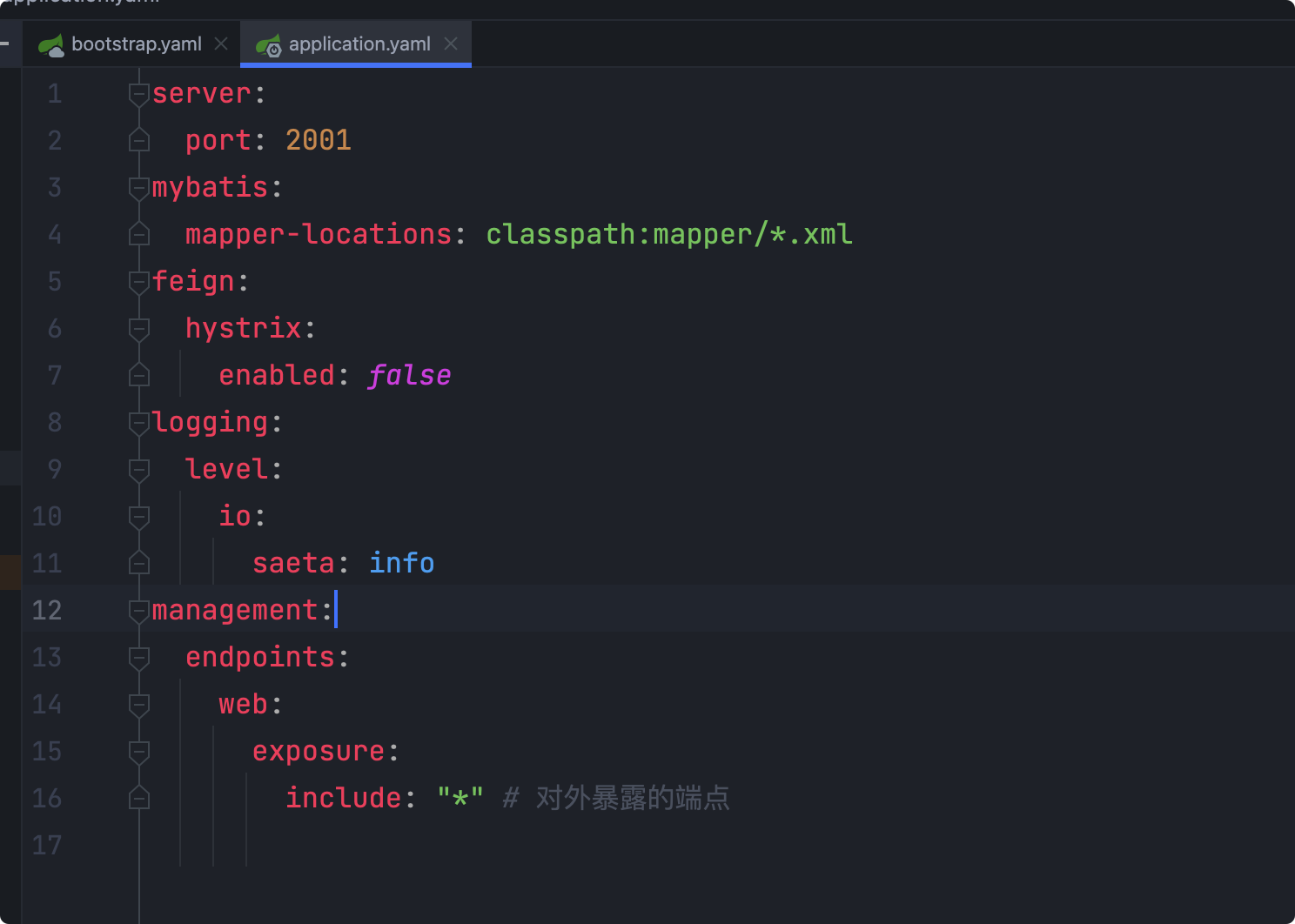Click line number 12 in the gutter

point(47,610)
